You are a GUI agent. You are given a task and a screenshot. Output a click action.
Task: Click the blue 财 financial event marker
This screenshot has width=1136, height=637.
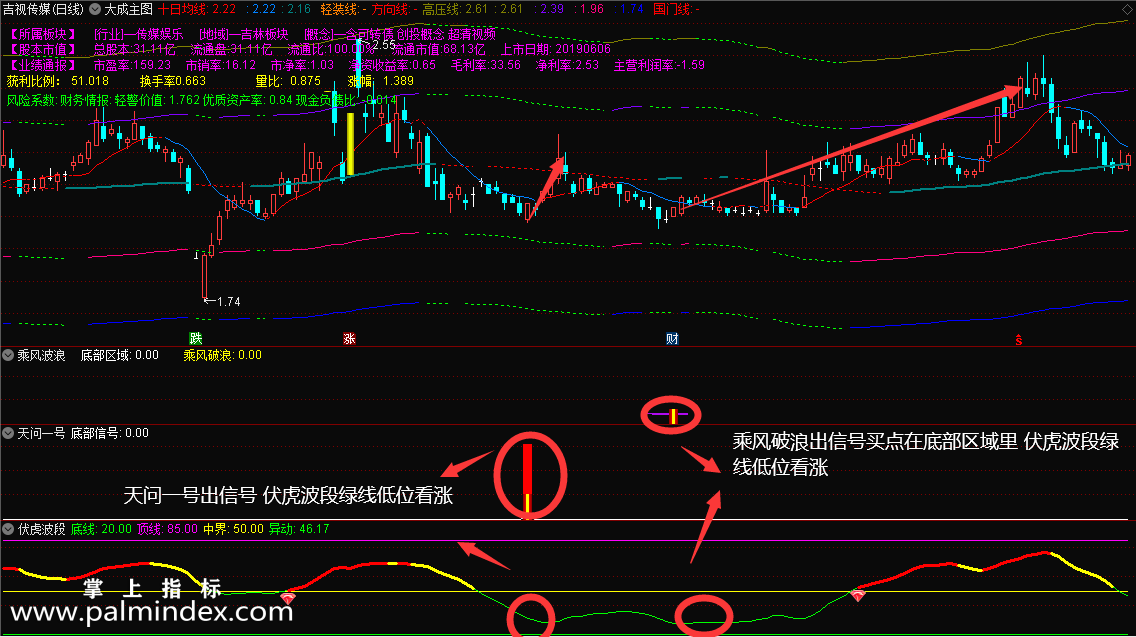pyautogui.click(x=672, y=338)
